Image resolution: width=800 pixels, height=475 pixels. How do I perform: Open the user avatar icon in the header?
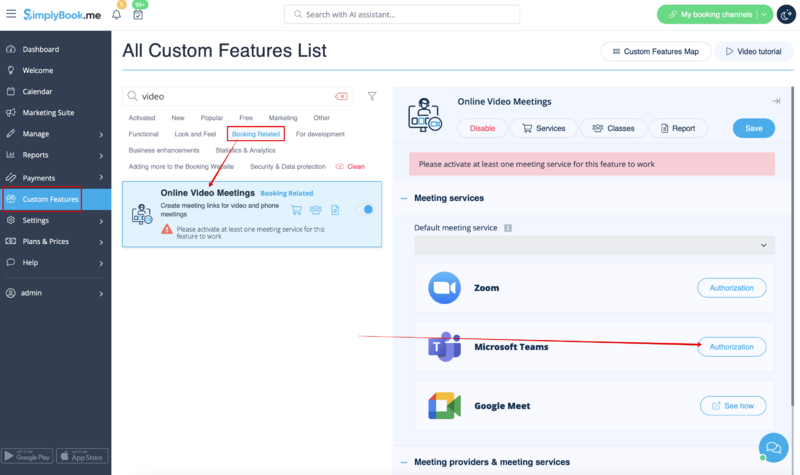coord(786,15)
